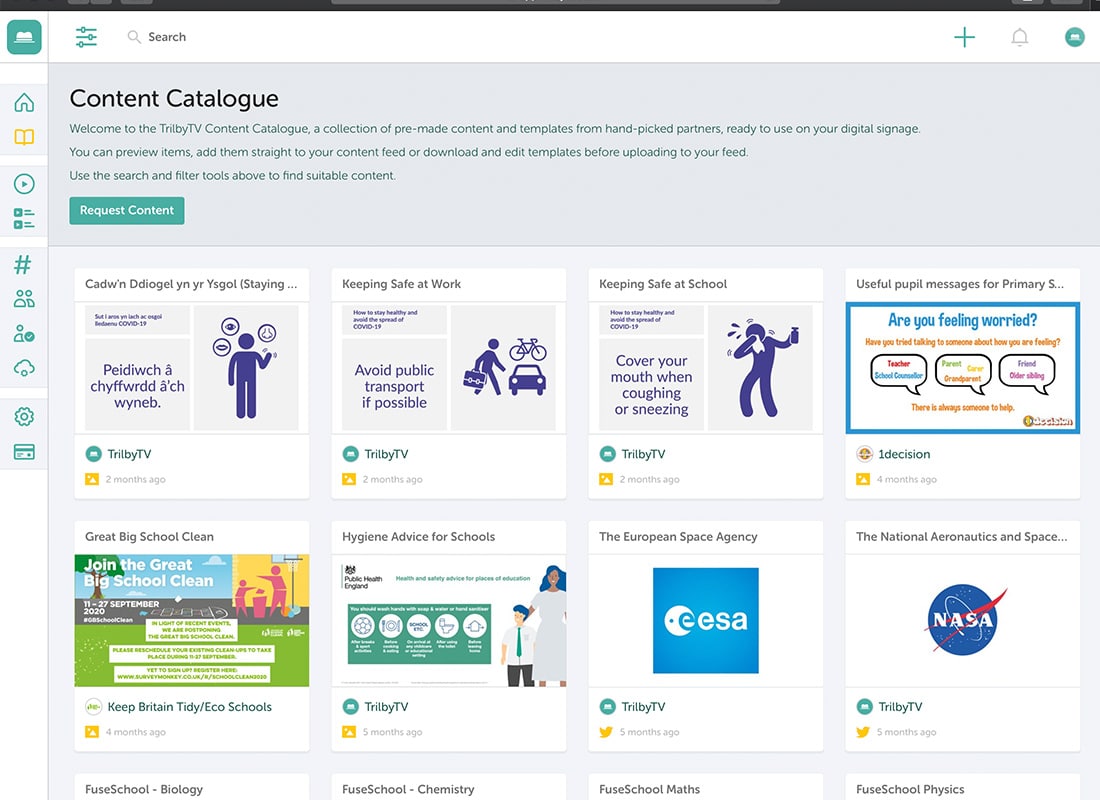Image resolution: width=1100 pixels, height=800 pixels.
Task: Click image type icon on Keeping Safe at School
Action: (x=606, y=479)
